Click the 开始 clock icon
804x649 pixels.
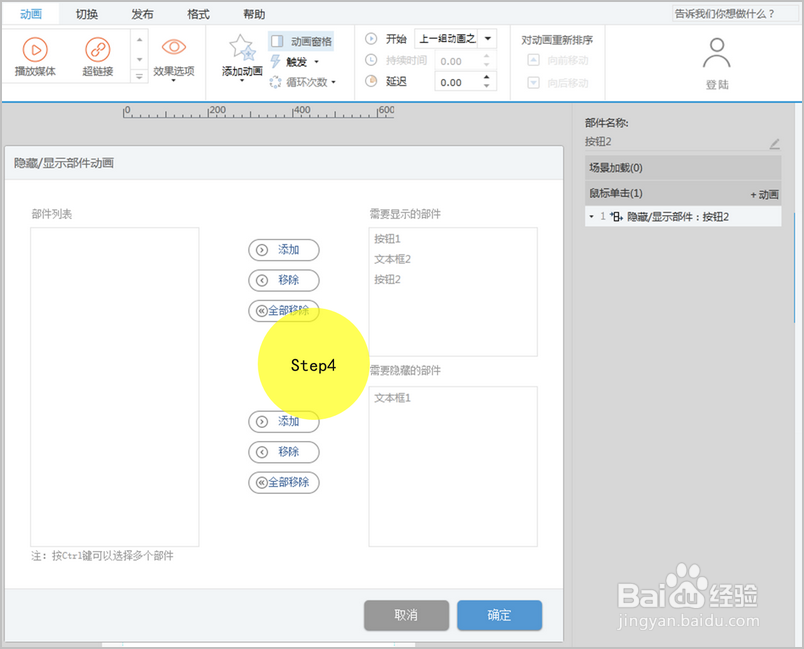coord(371,38)
